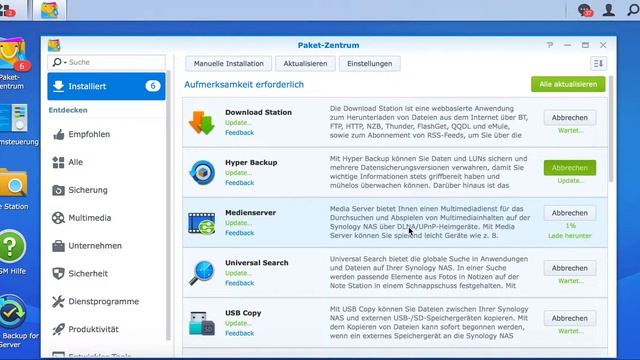Click the Download Station title text
Screen dimensions: 640x360
258,112
